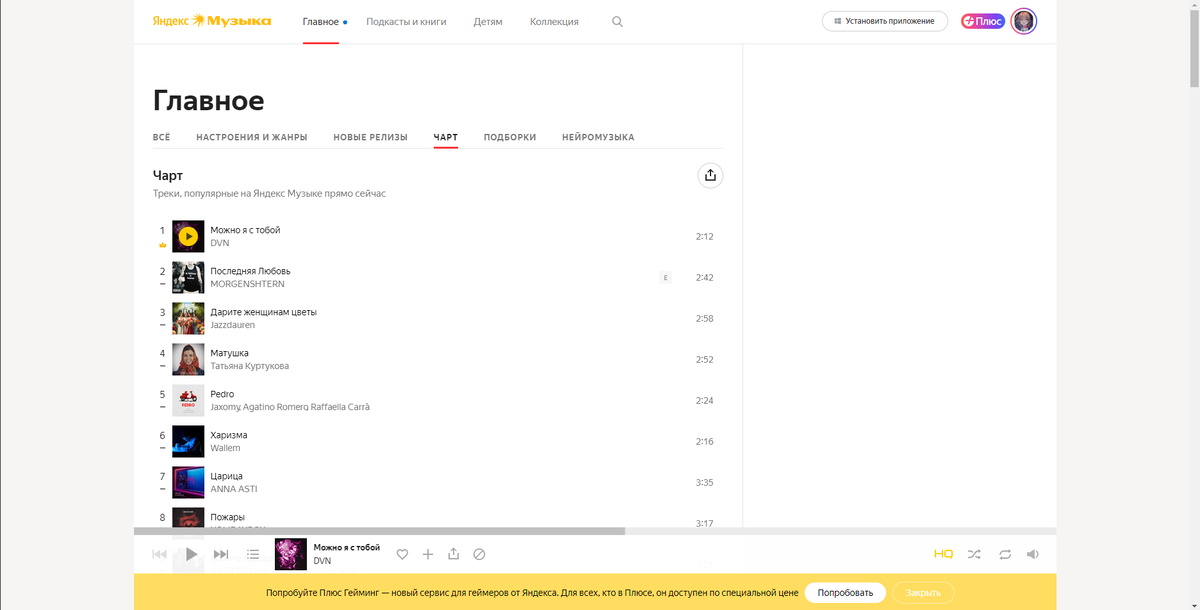Open album cover of Дарите женщинам цветы

[x=188, y=319]
